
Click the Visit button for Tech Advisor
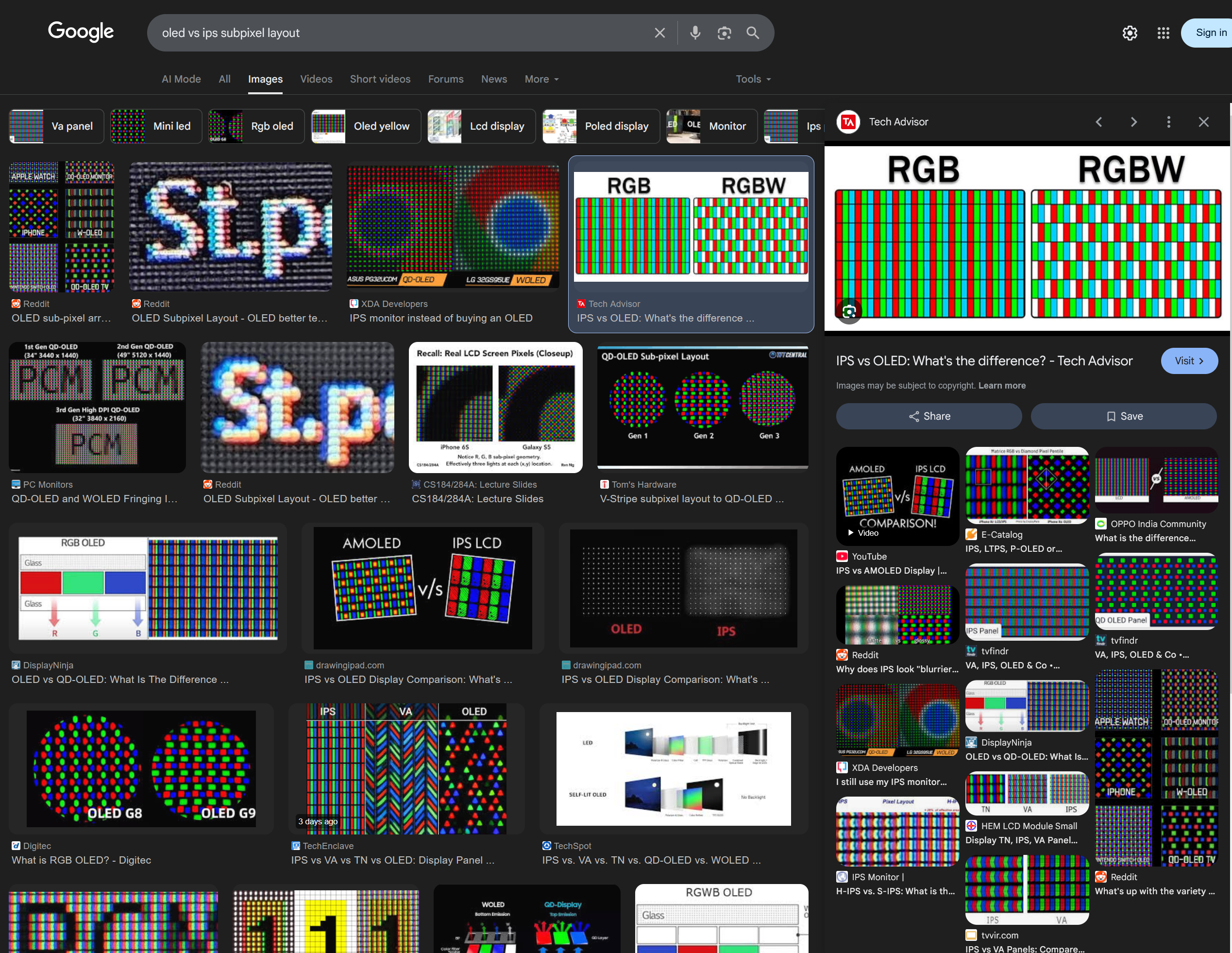tap(1189, 360)
